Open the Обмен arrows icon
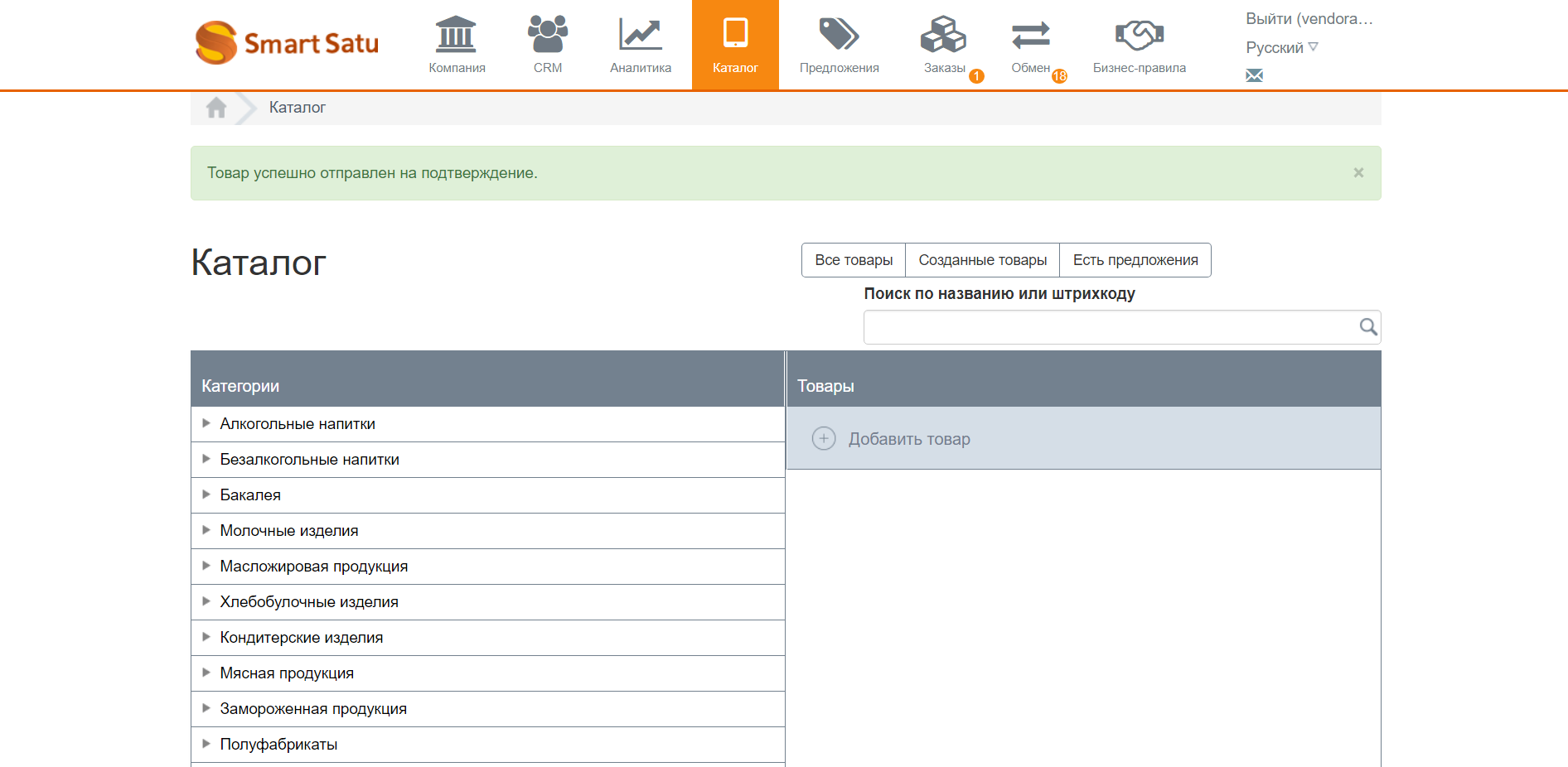Image resolution: width=1568 pixels, height=767 pixels. 1030,35
